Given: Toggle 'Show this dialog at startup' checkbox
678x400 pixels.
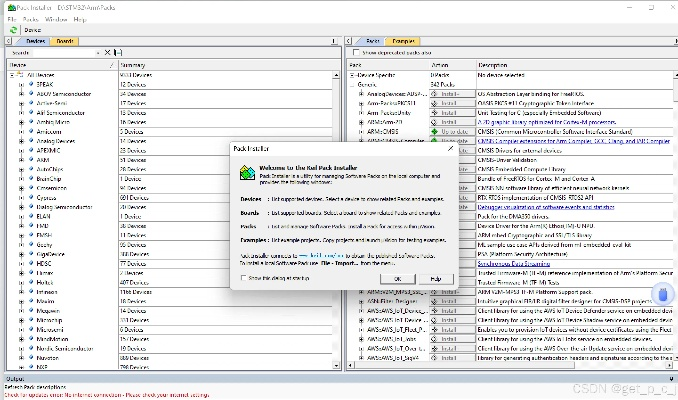Looking at the screenshot, I should (243, 277).
